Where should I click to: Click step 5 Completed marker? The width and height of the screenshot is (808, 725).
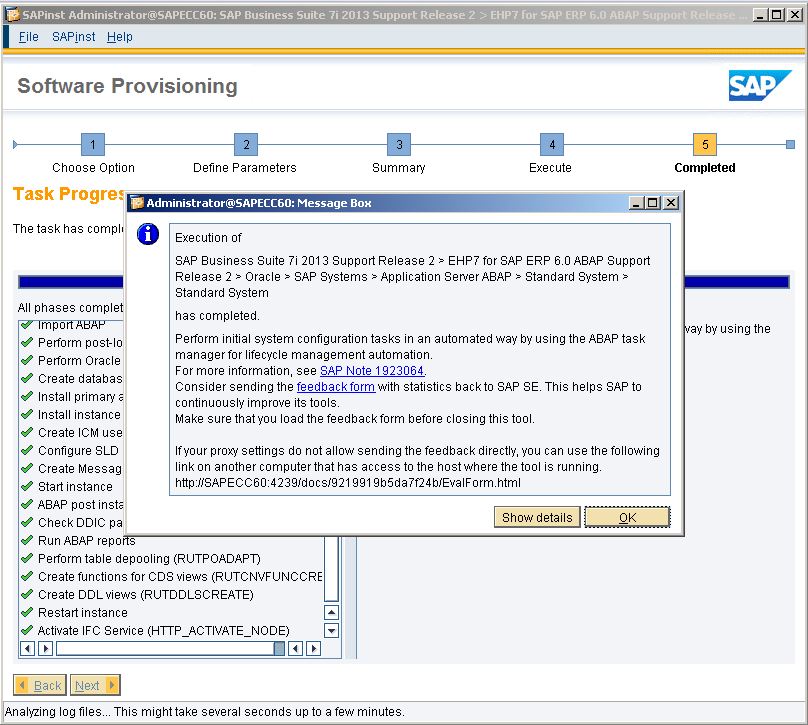pyautogui.click(x=705, y=144)
